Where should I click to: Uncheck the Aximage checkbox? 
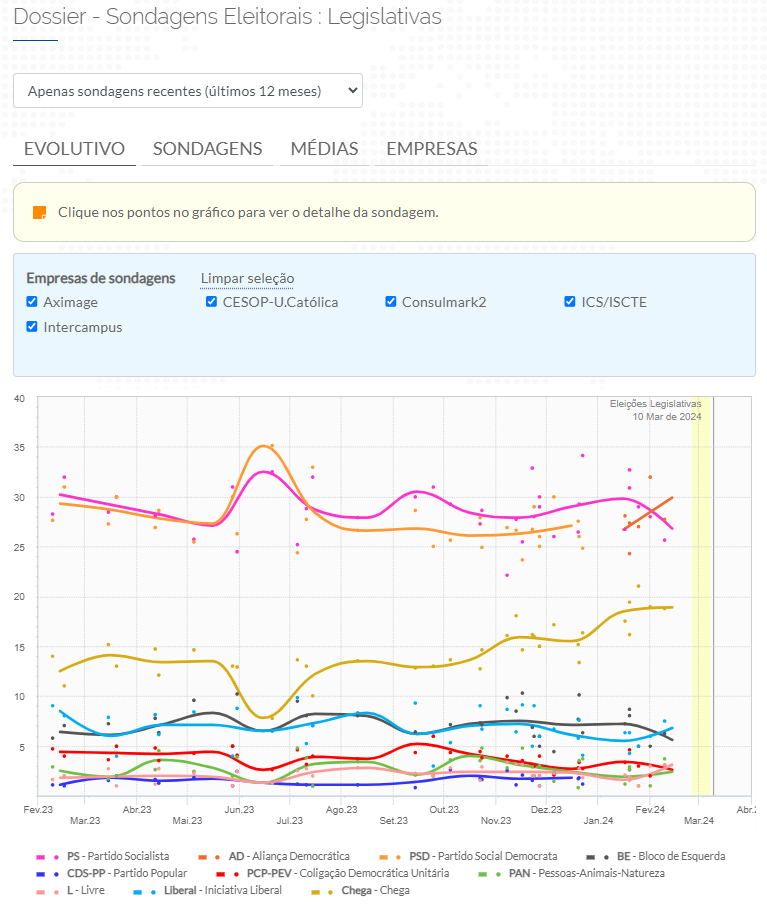tap(32, 302)
